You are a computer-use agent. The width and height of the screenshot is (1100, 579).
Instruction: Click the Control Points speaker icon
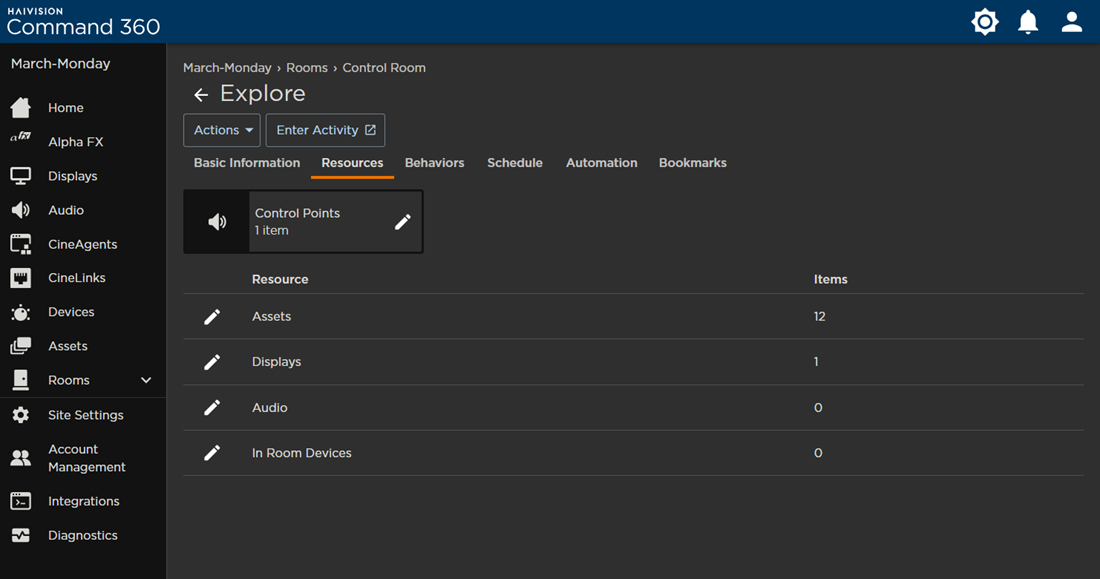pyautogui.click(x=217, y=222)
